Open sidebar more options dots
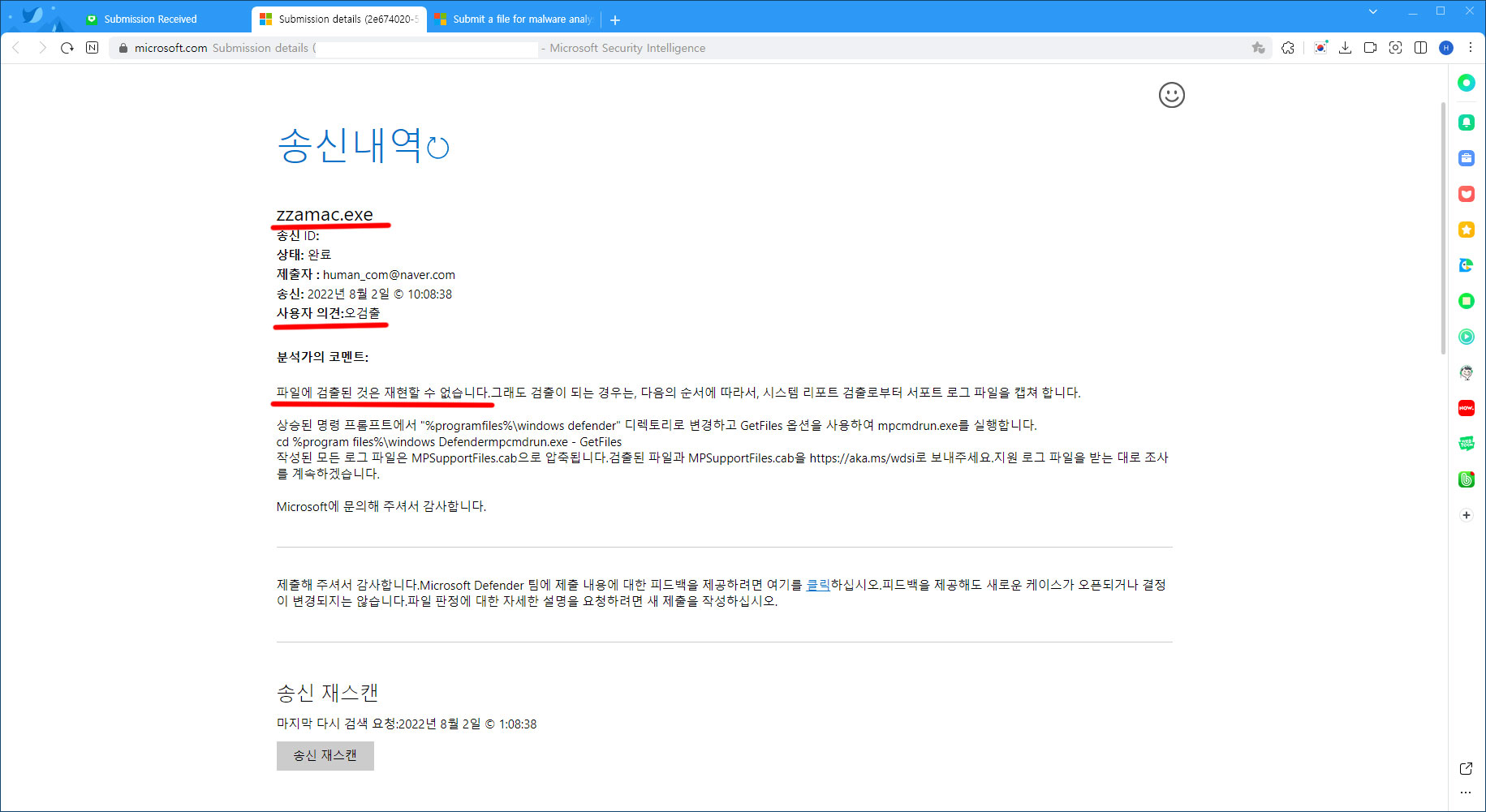Viewport: 1486px width, 812px height. (x=1466, y=793)
